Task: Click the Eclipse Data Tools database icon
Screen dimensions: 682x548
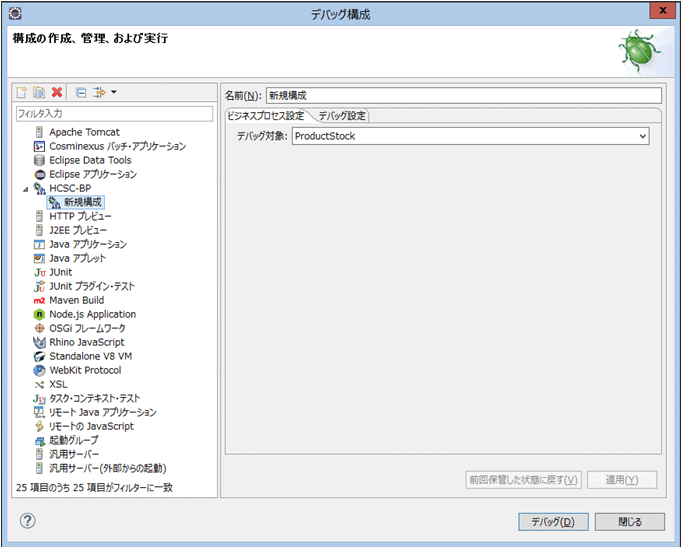Action: [x=40, y=160]
